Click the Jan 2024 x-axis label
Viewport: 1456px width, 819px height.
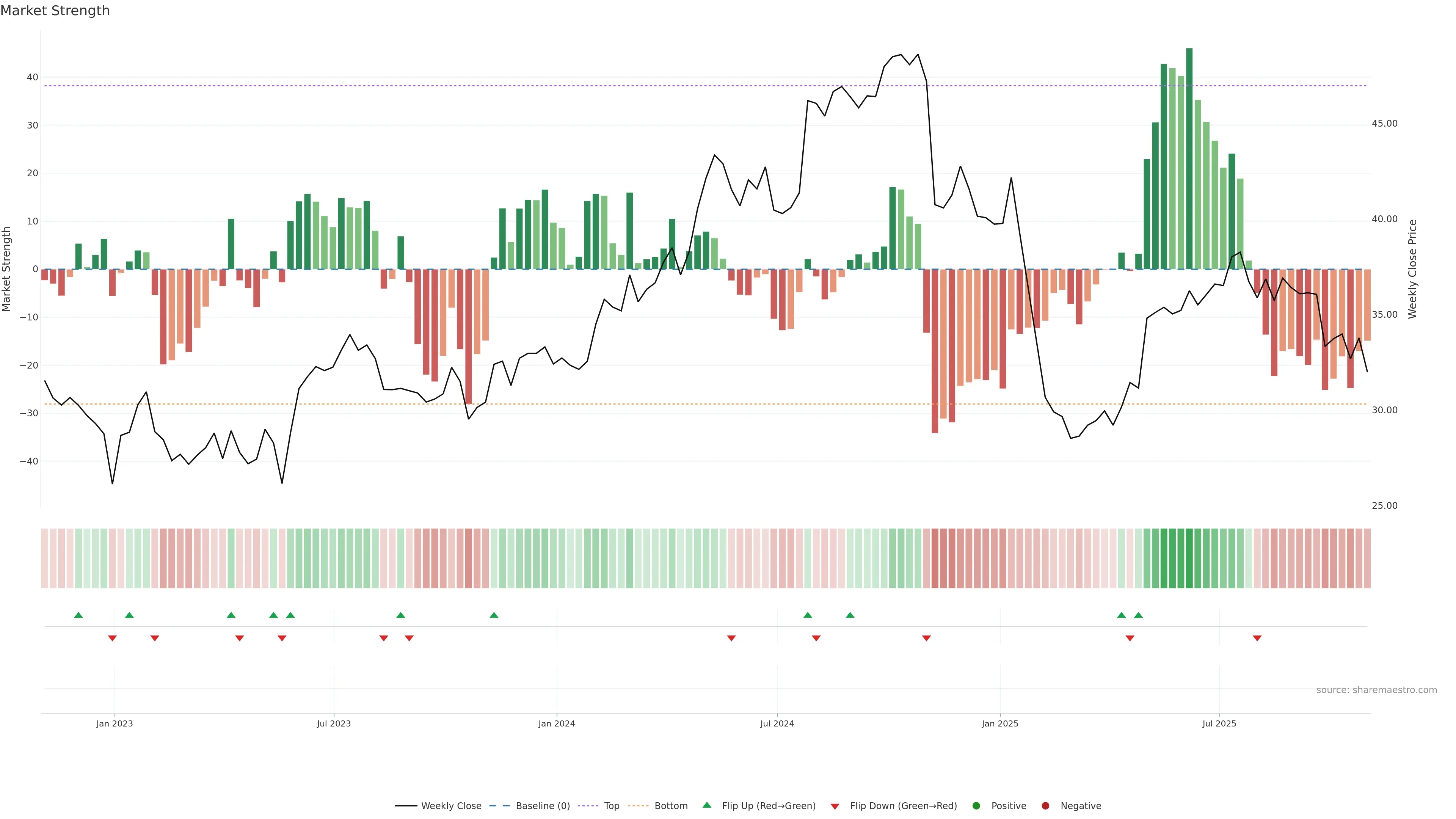click(x=556, y=723)
